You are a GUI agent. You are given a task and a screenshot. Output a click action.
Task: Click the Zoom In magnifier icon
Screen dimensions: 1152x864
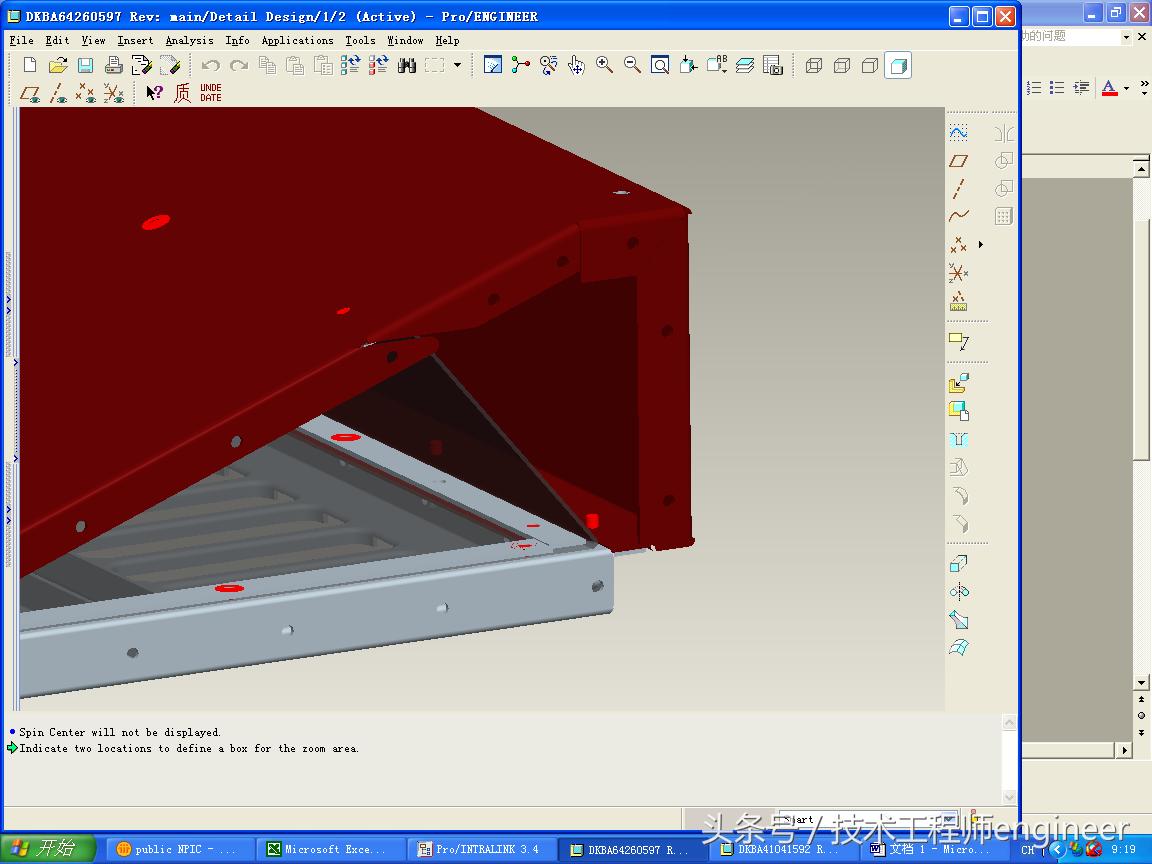point(604,65)
